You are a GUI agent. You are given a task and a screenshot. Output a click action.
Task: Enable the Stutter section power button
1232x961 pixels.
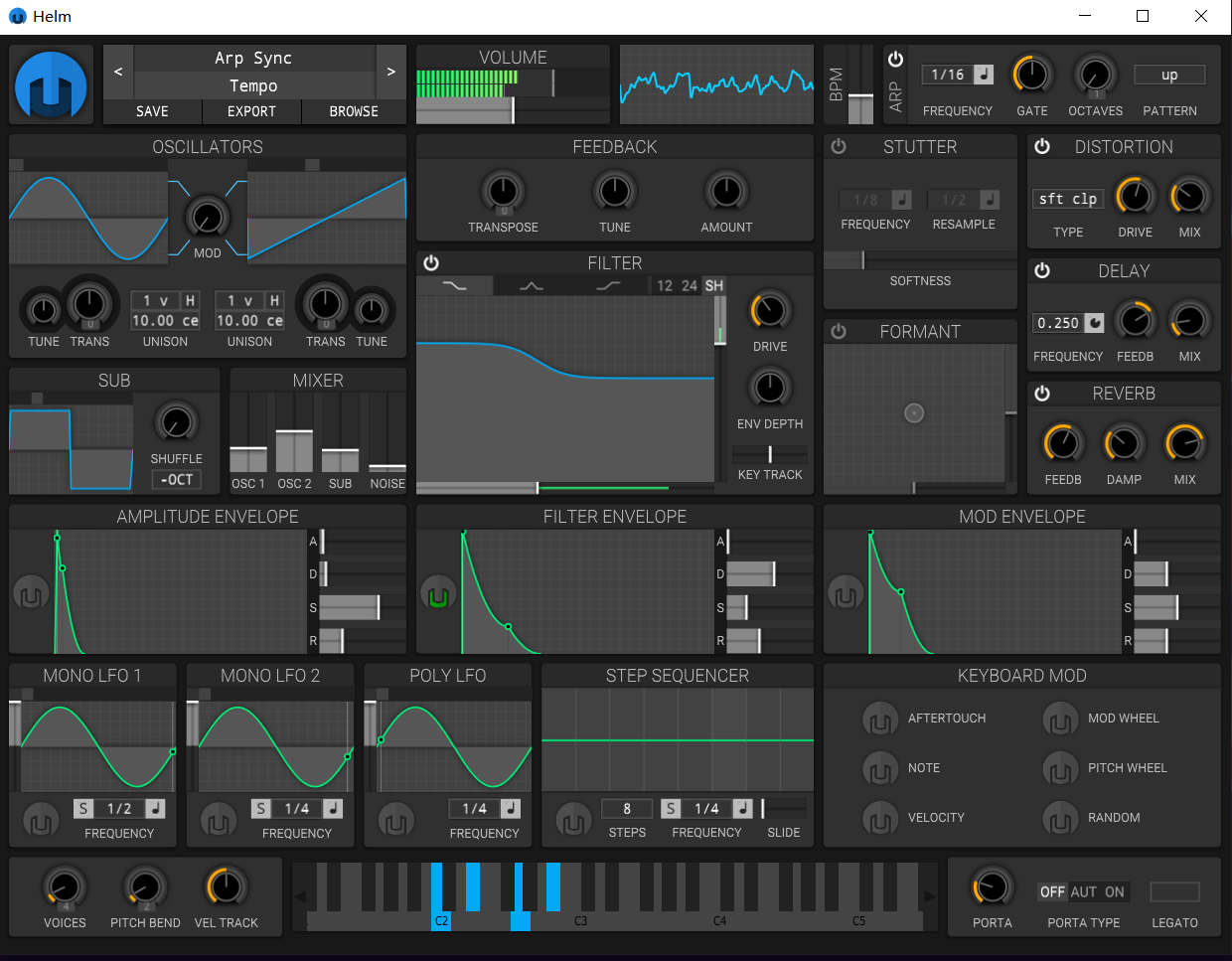pyautogui.click(x=839, y=147)
